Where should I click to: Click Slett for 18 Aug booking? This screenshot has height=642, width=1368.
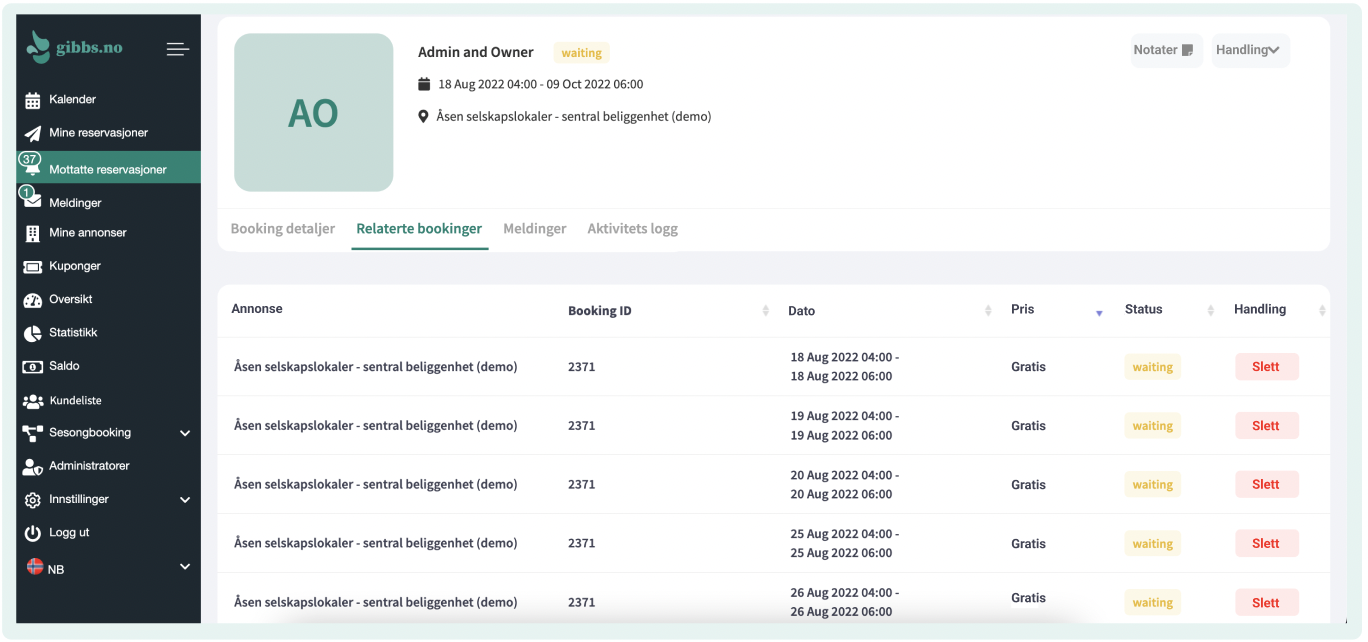point(1266,367)
